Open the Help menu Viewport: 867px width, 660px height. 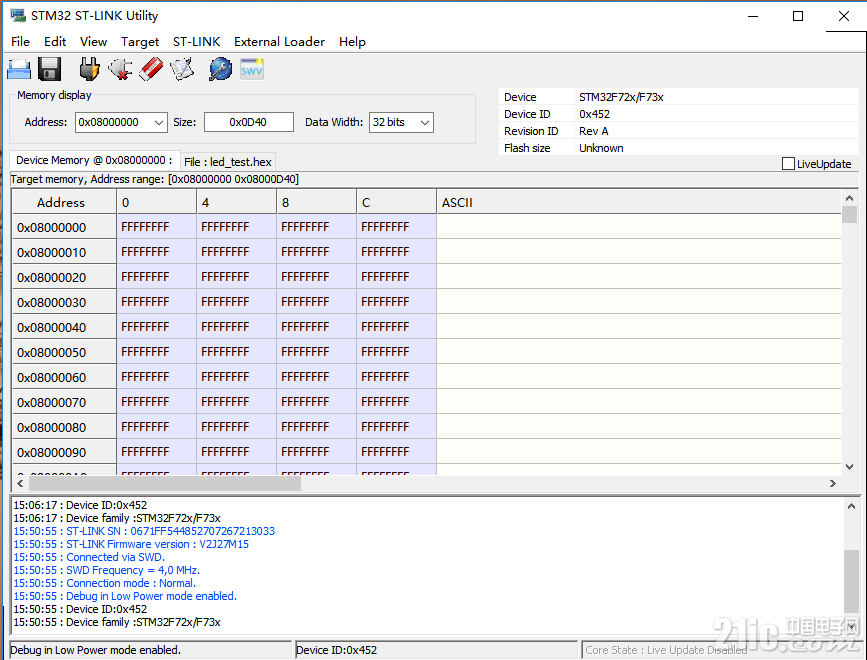tap(352, 41)
